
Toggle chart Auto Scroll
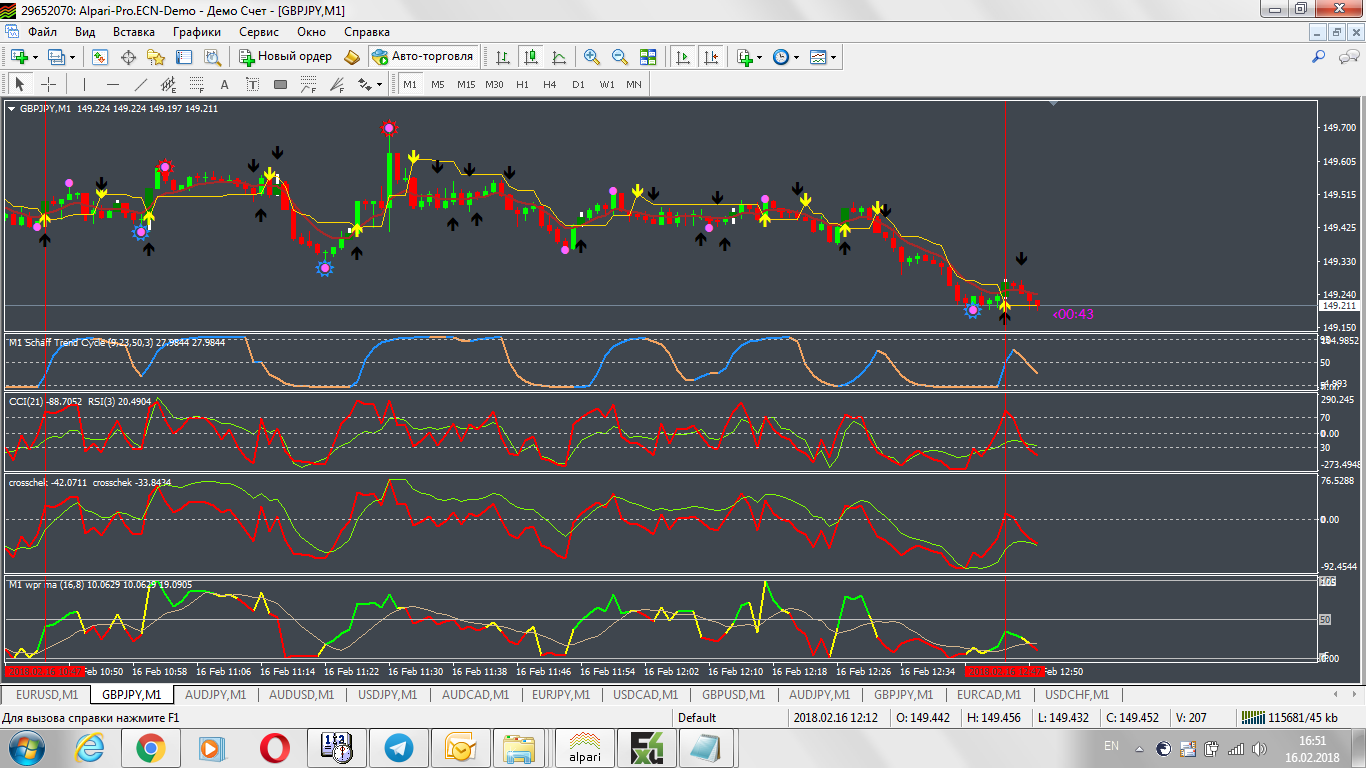click(x=683, y=57)
